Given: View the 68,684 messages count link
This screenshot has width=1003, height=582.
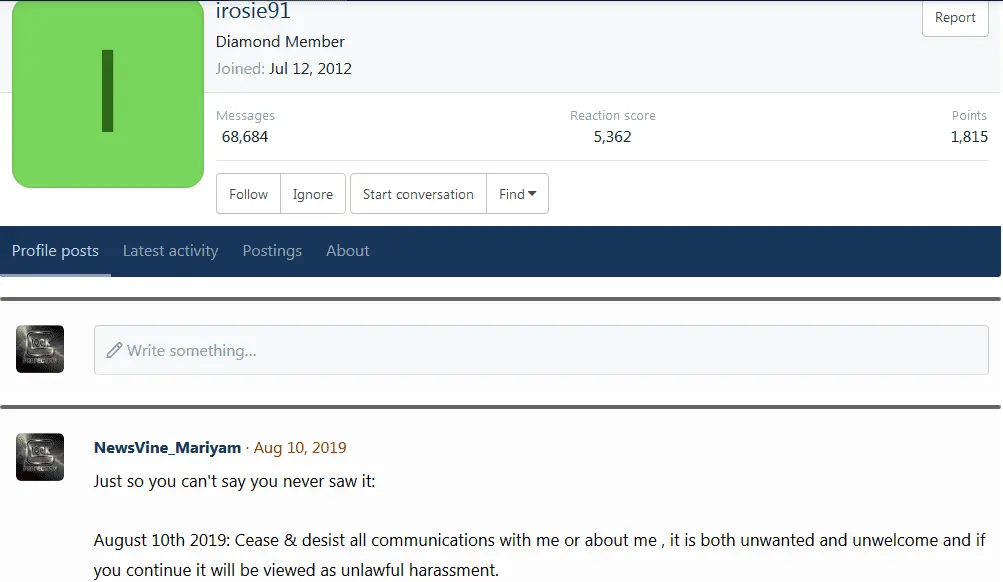Looking at the screenshot, I should (245, 137).
